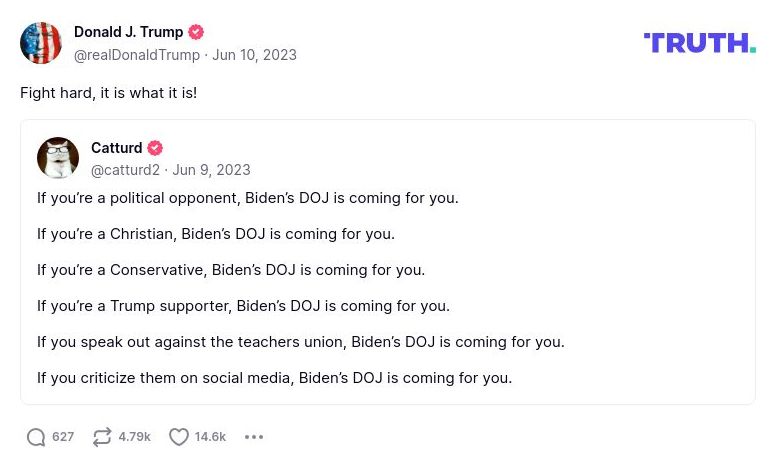
Task: Click the Catturd display name
Action: (117, 148)
